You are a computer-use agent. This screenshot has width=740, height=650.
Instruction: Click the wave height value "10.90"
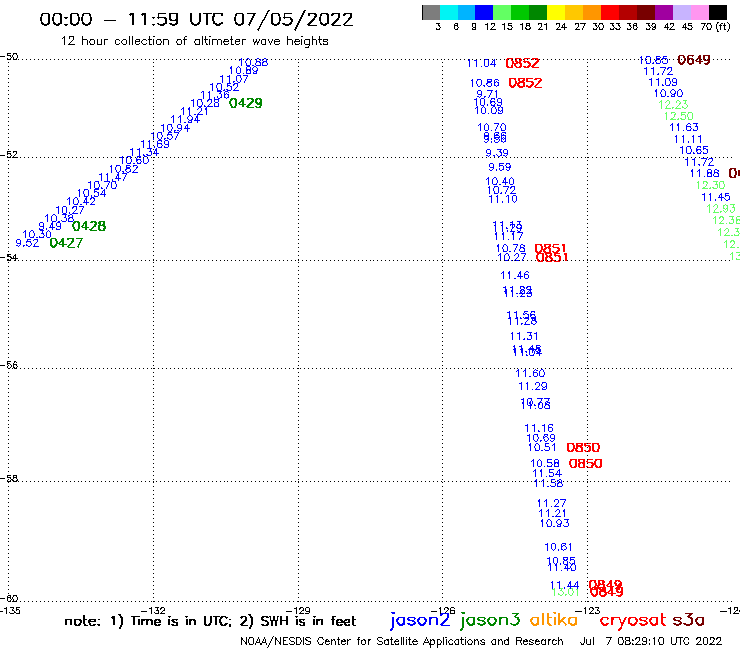click(668, 93)
